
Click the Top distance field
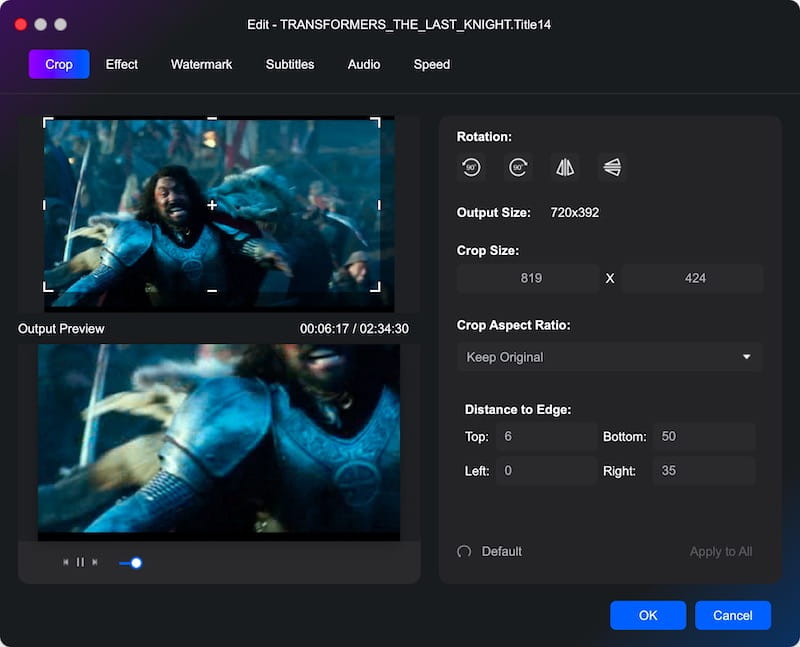coord(546,436)
